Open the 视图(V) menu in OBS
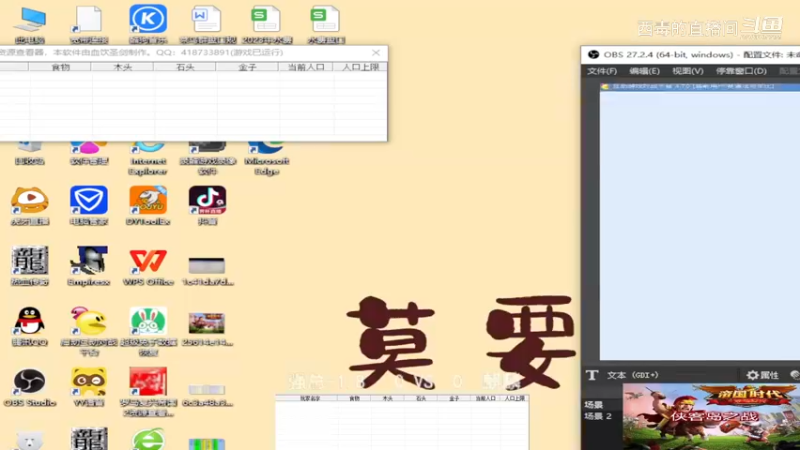800x450 pixels. 687,71
